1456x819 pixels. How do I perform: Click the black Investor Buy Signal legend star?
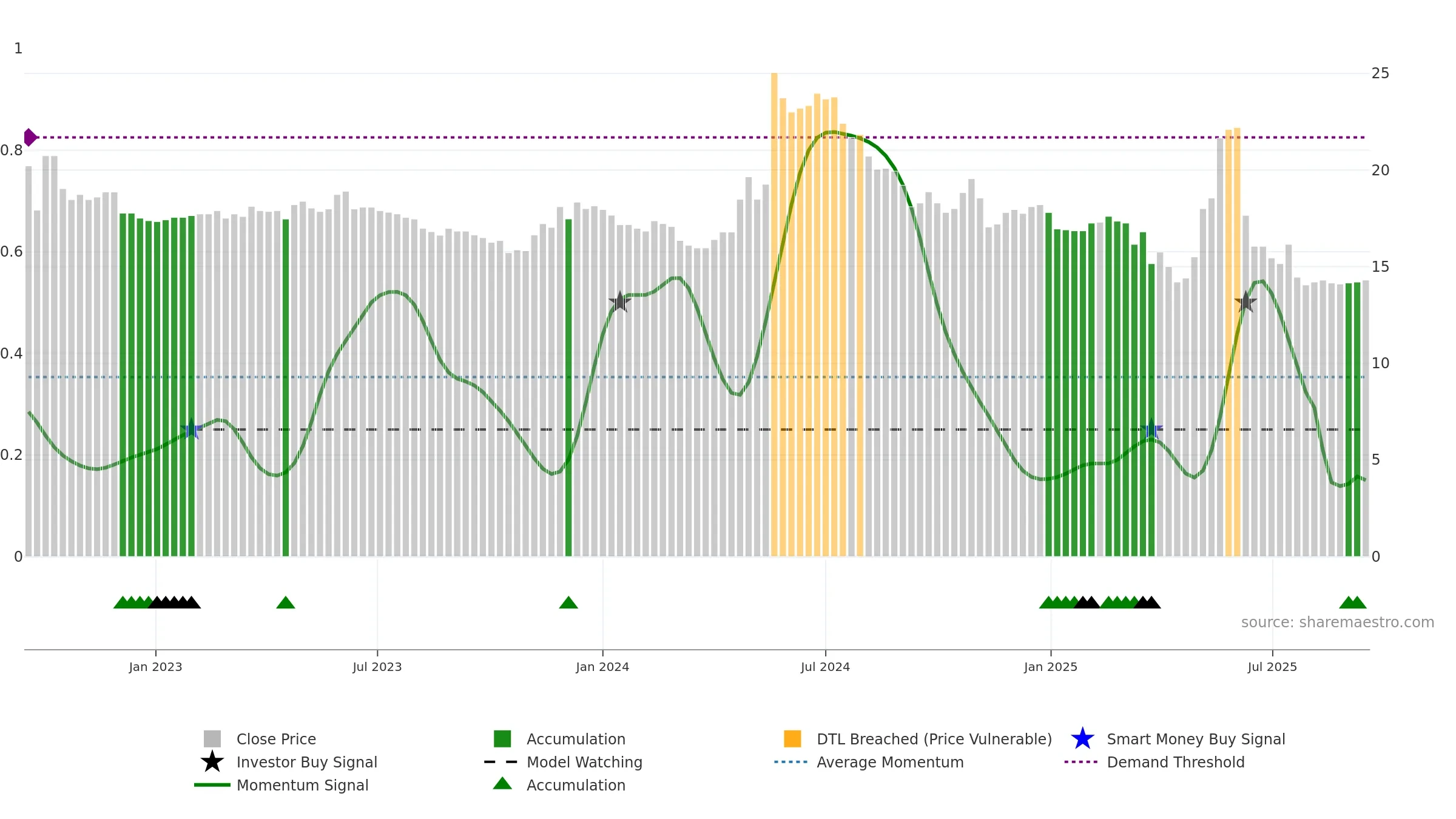tap(212, 762)
